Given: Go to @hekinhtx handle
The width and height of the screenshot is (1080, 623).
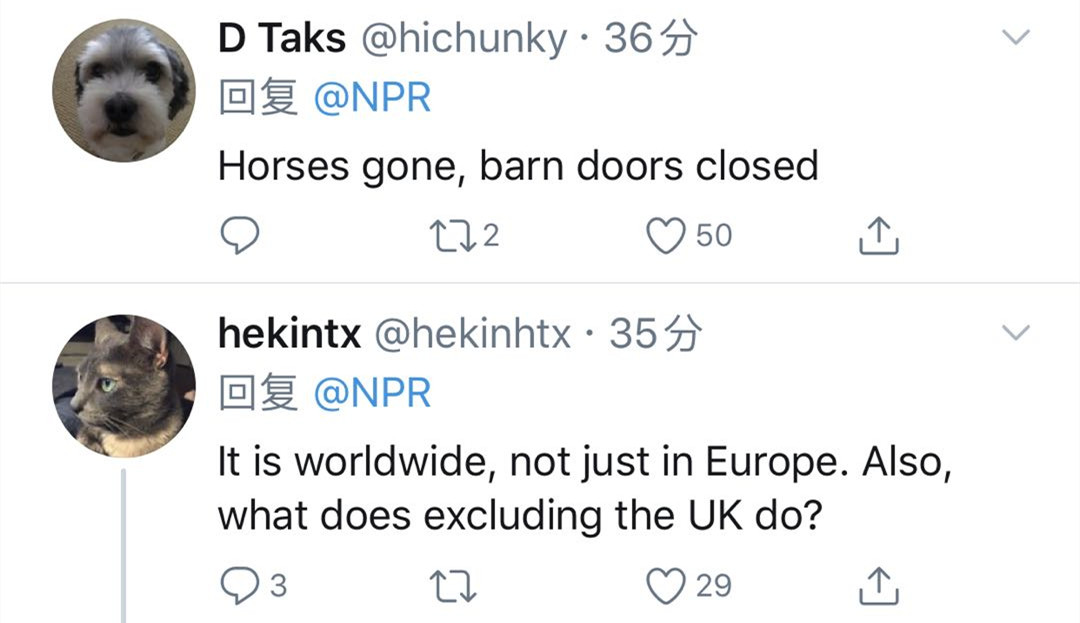Looking at the screenshot, I should pos(472,334).
